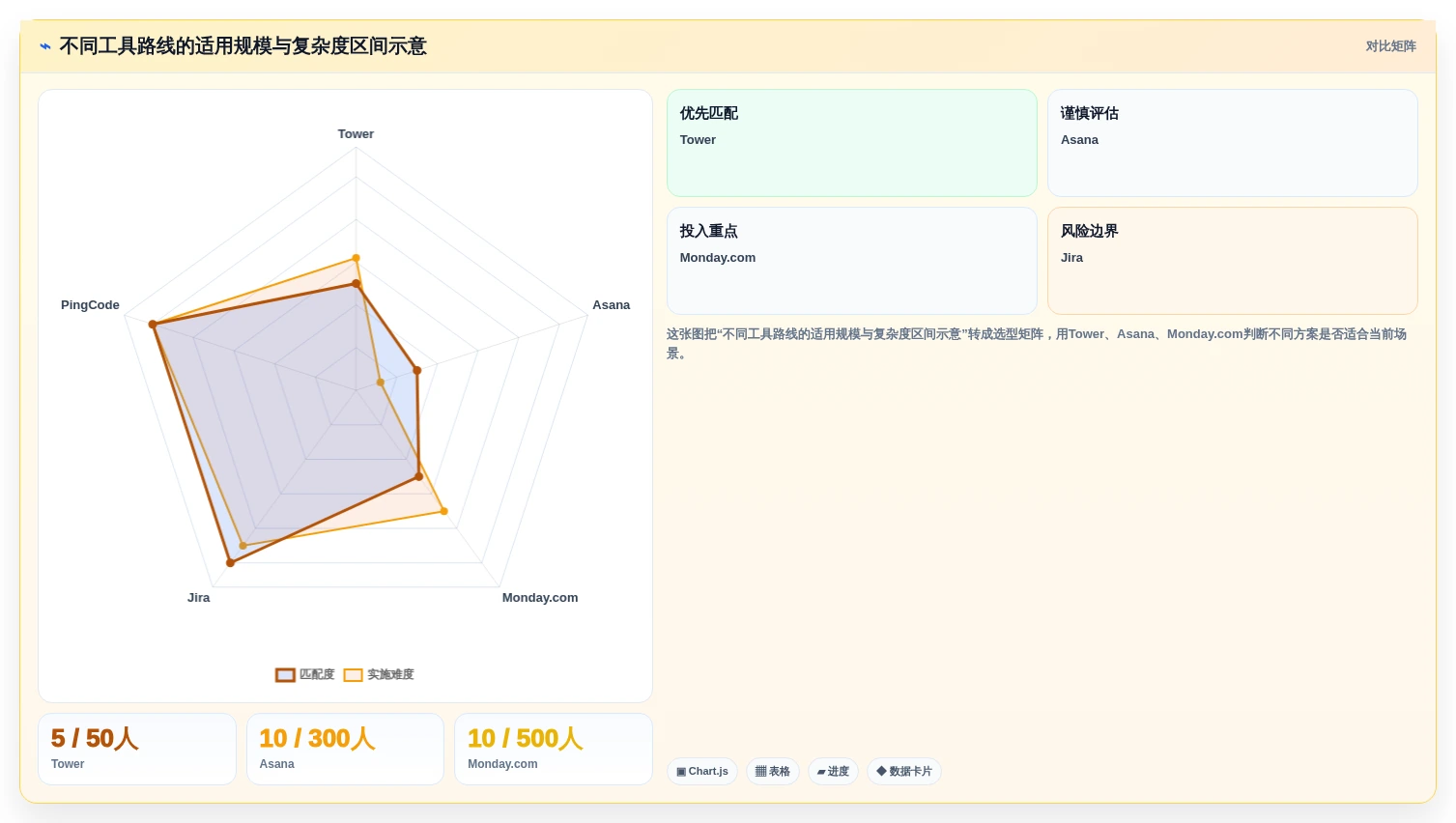Open the 谨慎评估 Asana card

(1232, 143)
